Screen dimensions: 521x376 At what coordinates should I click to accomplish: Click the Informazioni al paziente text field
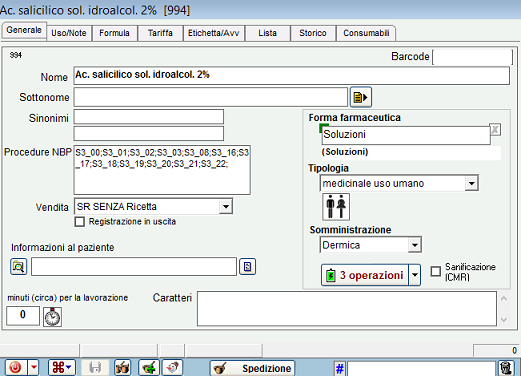pos(134,266)
